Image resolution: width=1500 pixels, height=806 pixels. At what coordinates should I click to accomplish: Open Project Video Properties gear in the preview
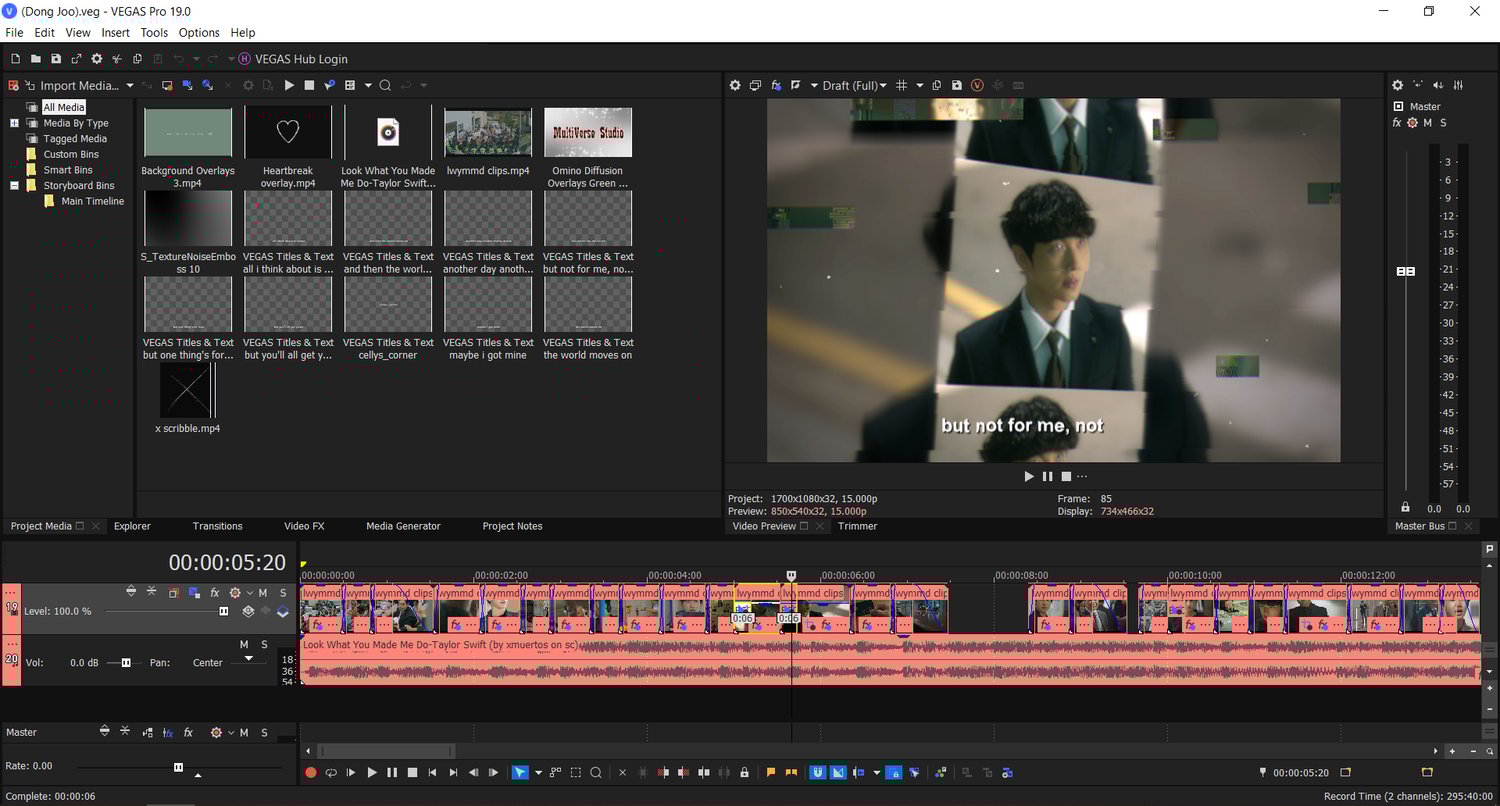point(735,86)
